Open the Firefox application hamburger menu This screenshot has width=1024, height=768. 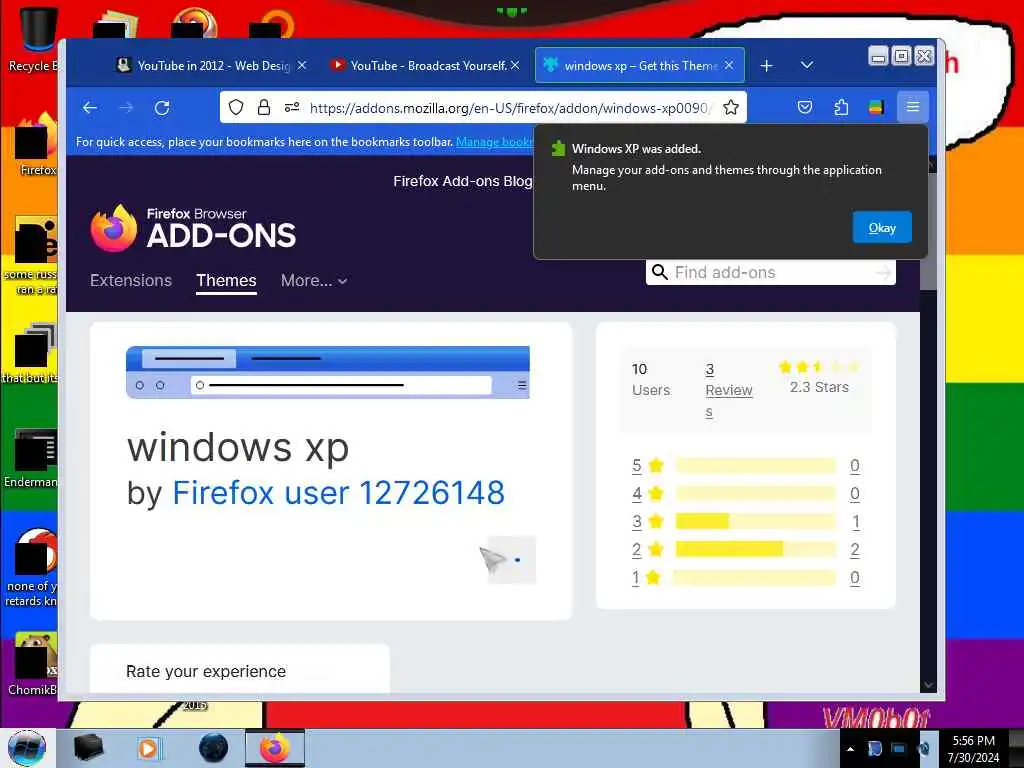[912, 106]
